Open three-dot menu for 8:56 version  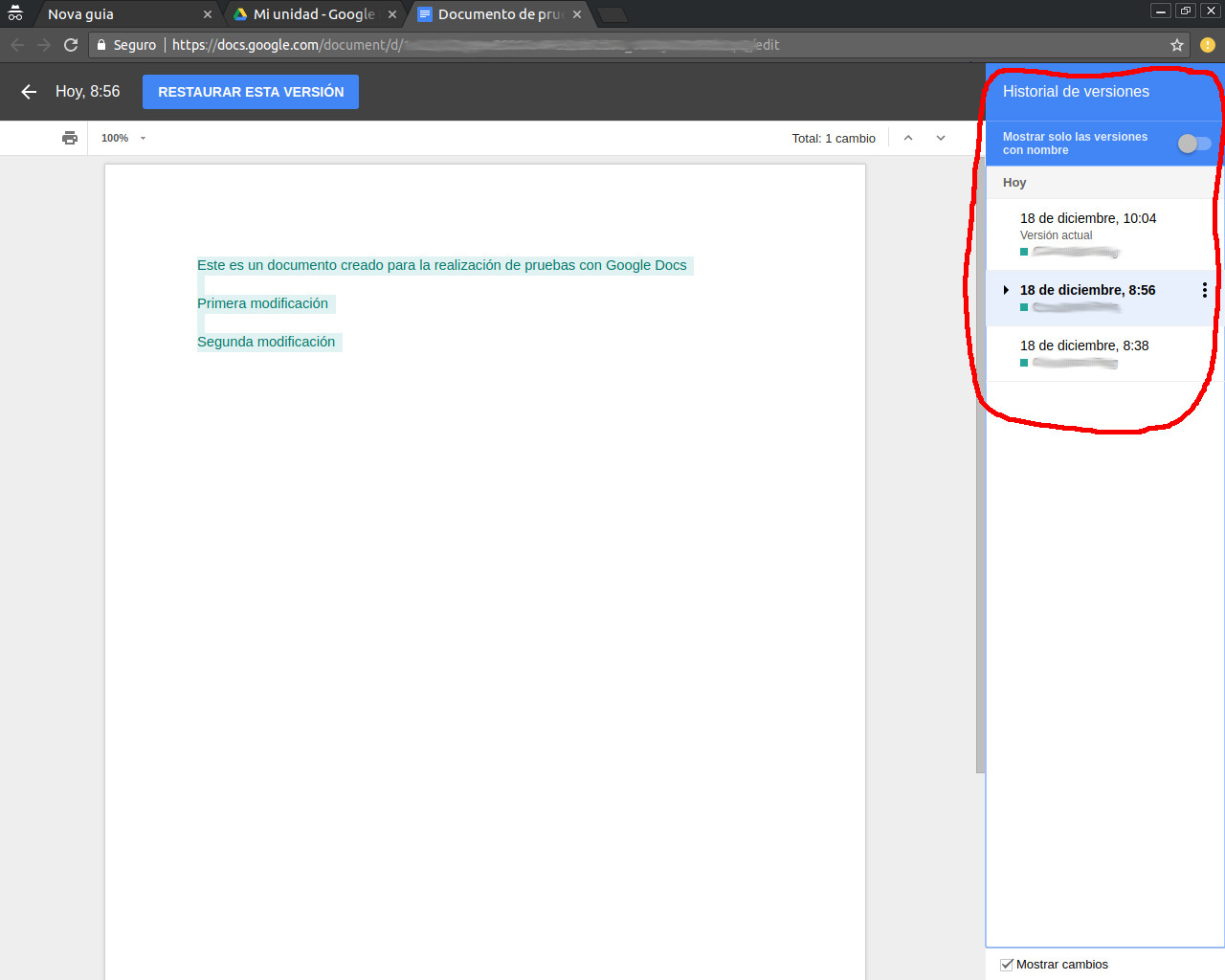pyautogui.click(x=1204, y=290)
